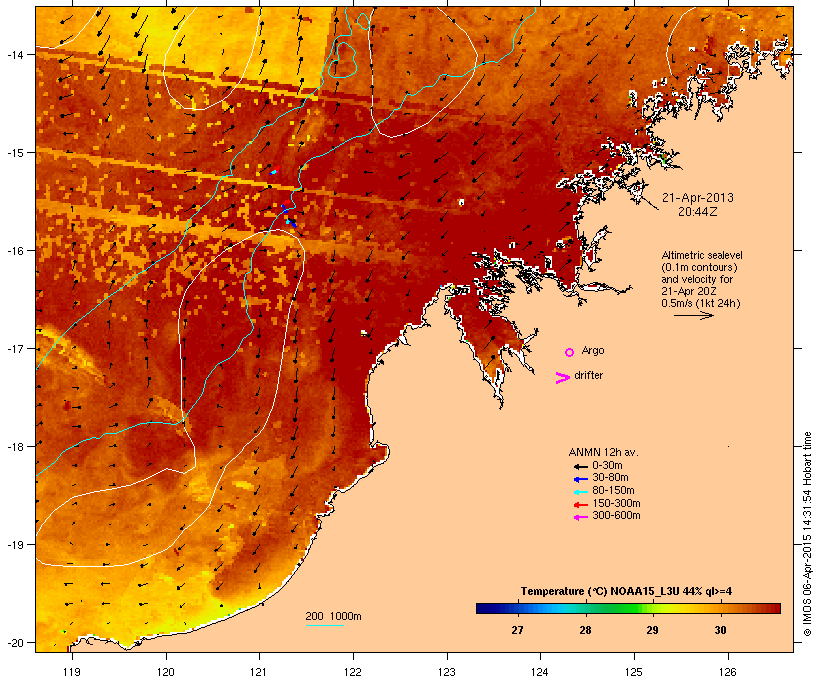Click the magenta 300-600m legend arrow
This screenshot has width=820, height=680.
(x=580, y=517)
